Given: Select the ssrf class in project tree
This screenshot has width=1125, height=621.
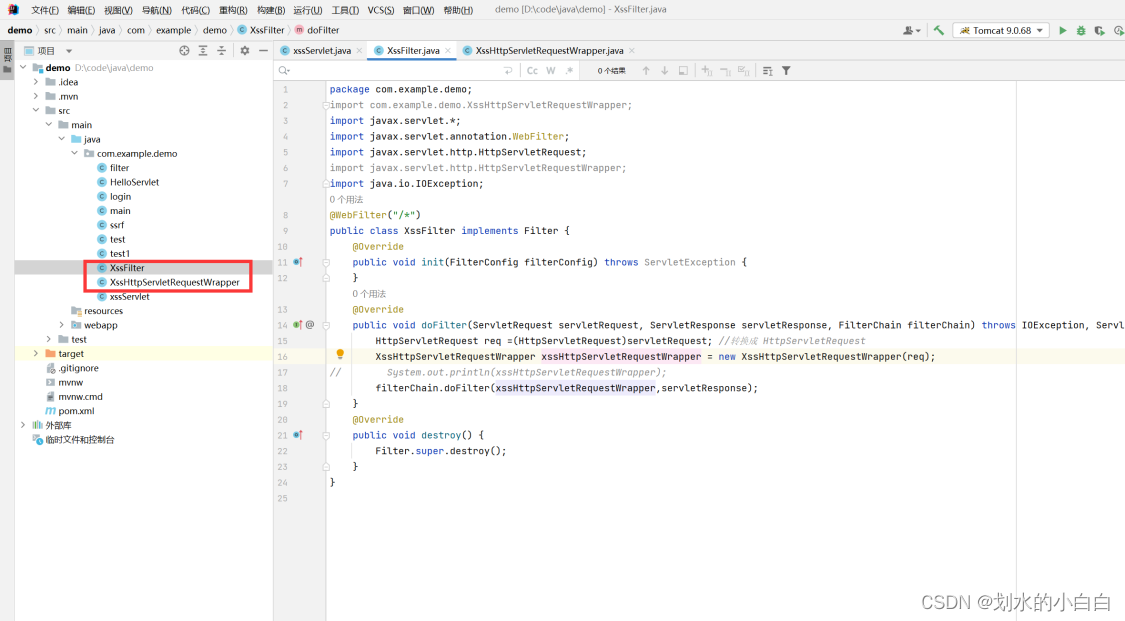Looking at the screenshot, I should [117, 225].
